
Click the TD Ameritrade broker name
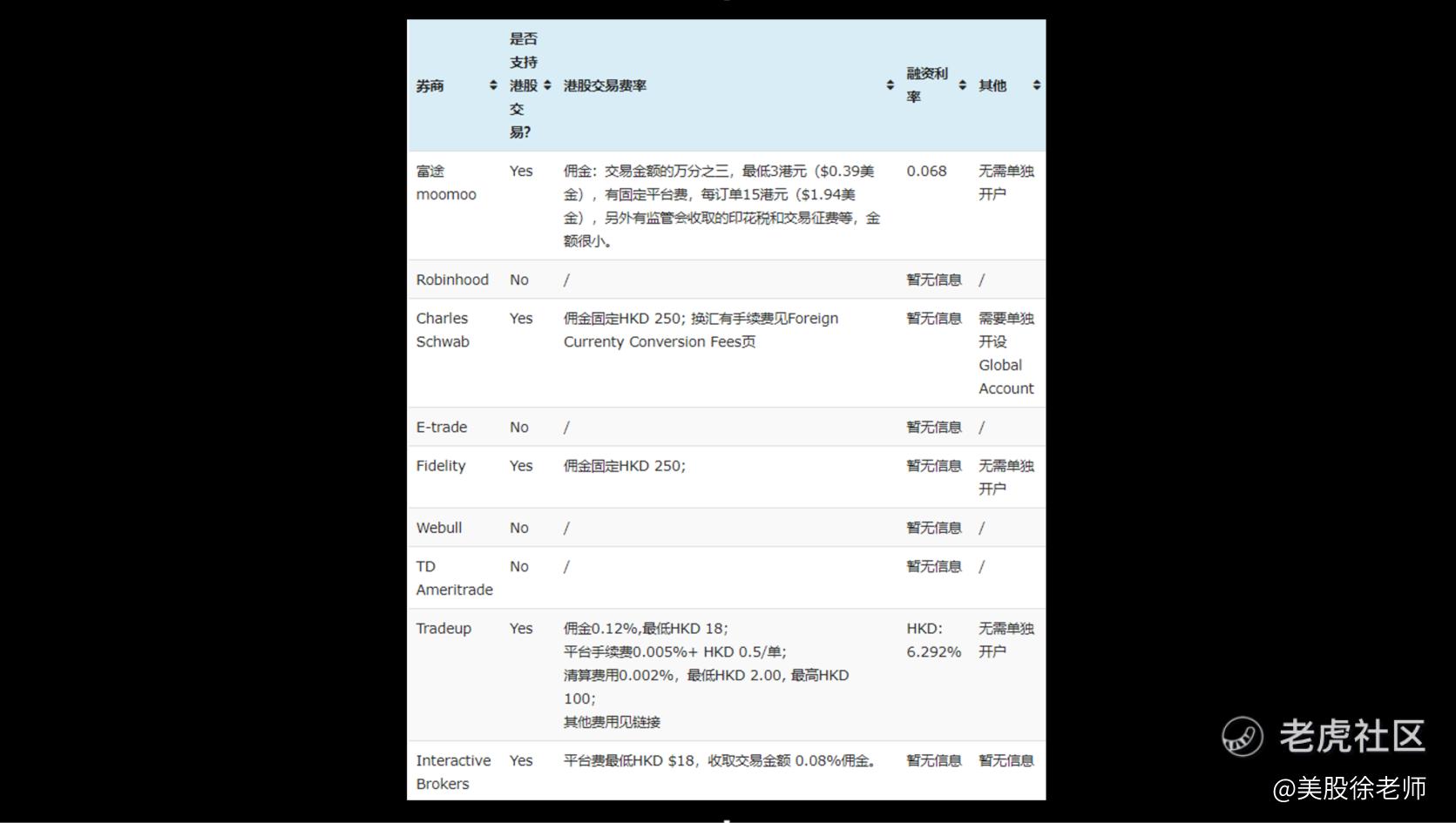point(455,578)
